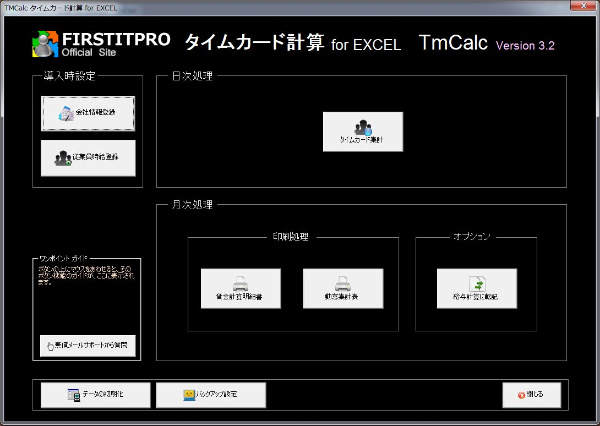Viewport: 600px width, 426px height.
Task: Transfer data to payroll calculation (給与計算に転記)
Action: click(x=477, y=288)
